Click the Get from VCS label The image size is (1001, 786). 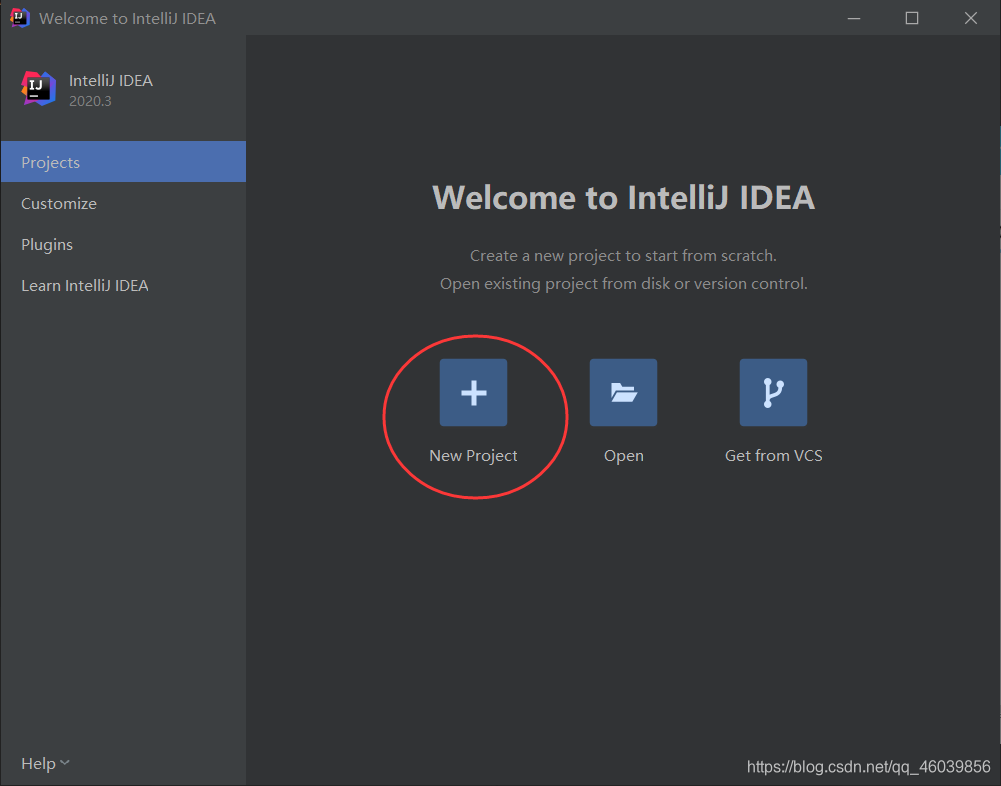[x=773, y=455]
